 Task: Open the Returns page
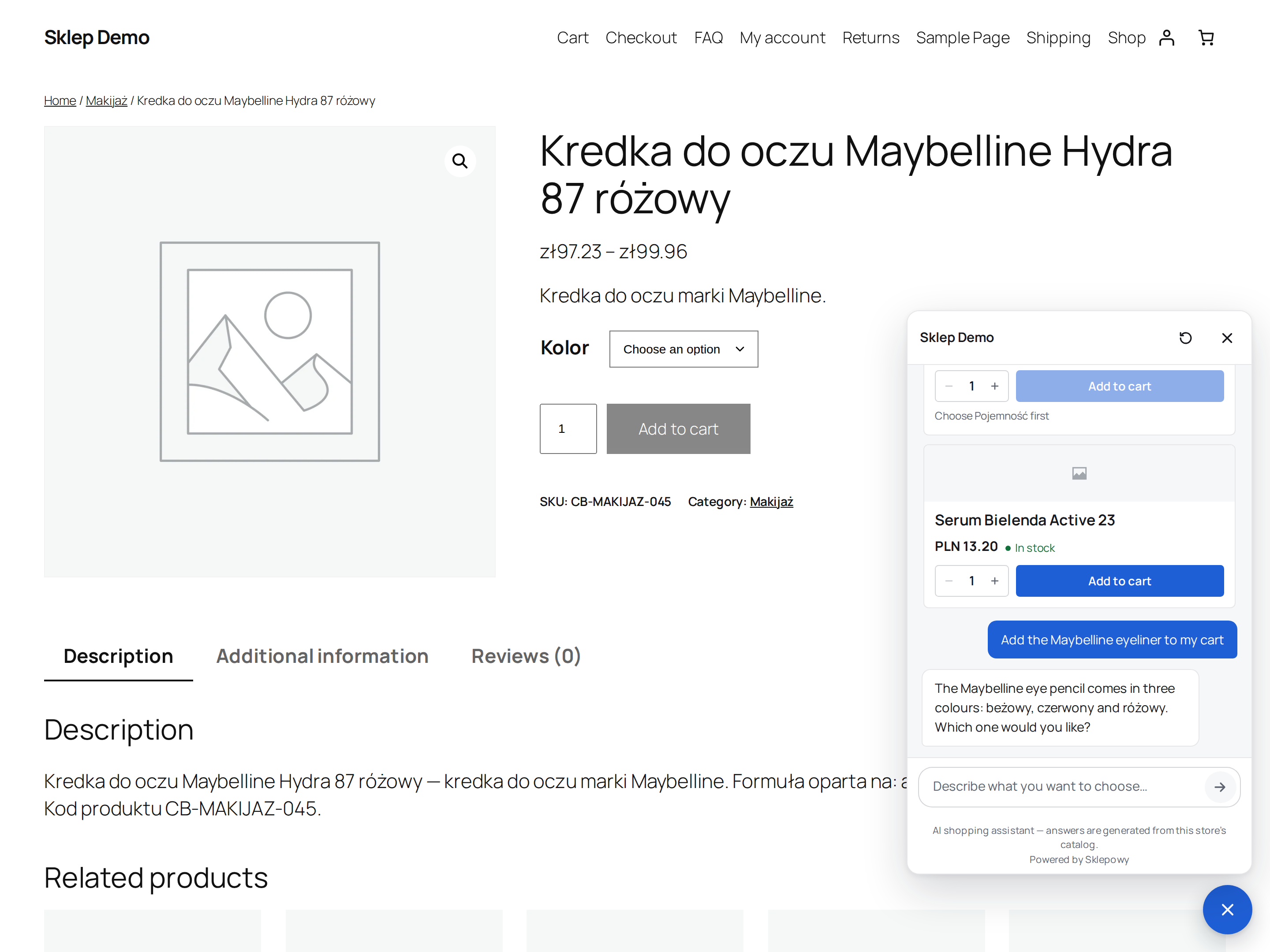point(870,38)
